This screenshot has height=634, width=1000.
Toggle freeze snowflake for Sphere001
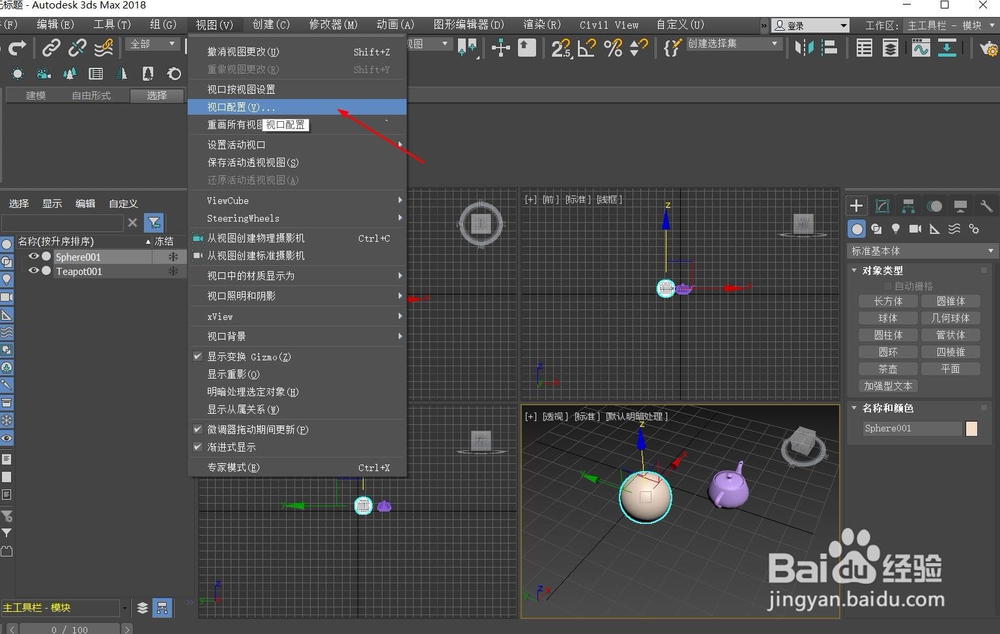173,256
